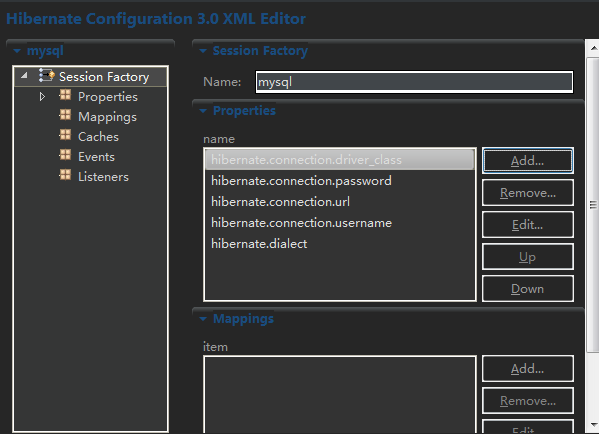Select hibernate.connection.driver_class property
The width and height of the screenshot is (599, 434).
tap(340, 160)
